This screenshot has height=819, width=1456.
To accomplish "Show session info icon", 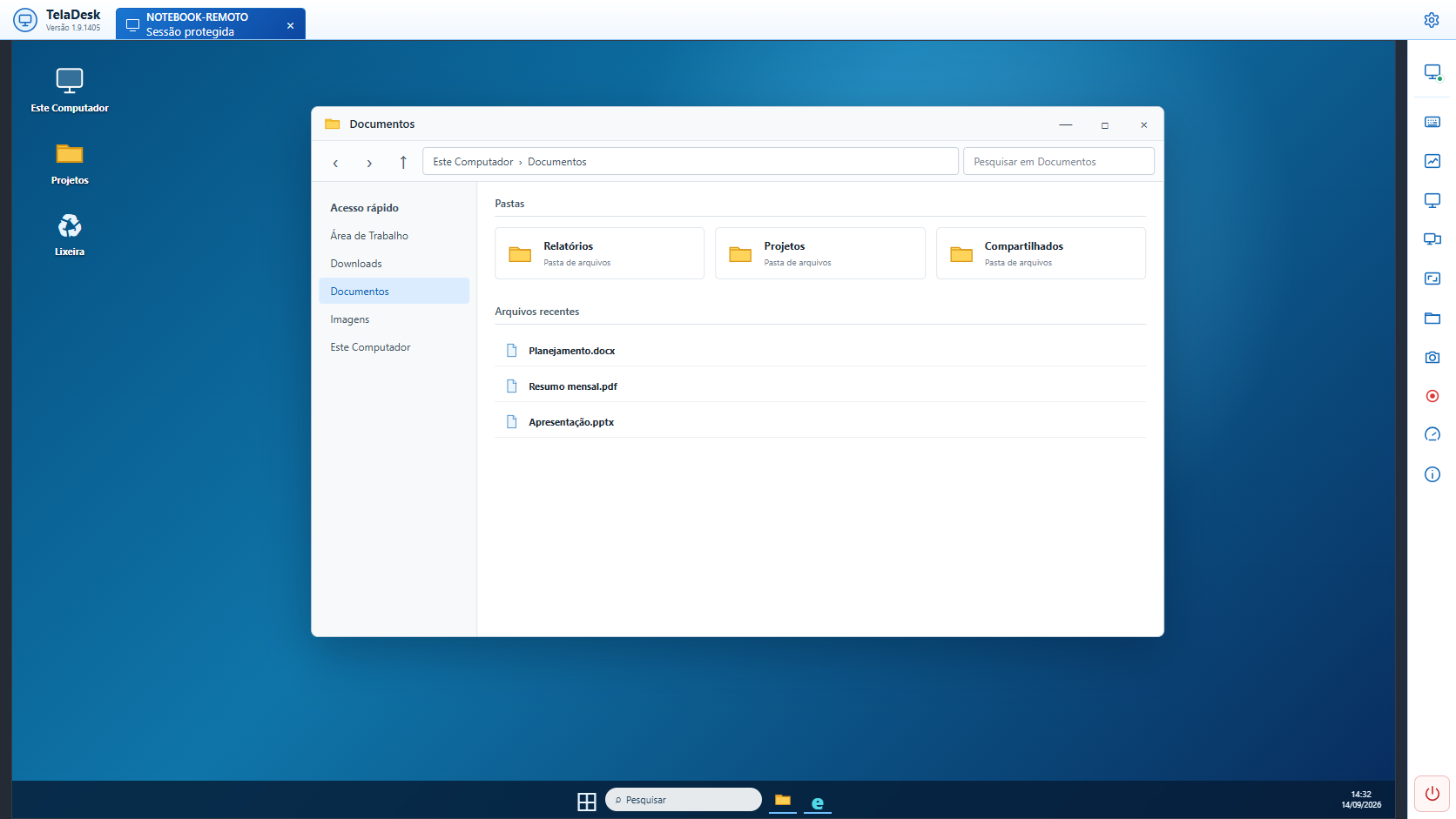I will [x=1432, y=474].
